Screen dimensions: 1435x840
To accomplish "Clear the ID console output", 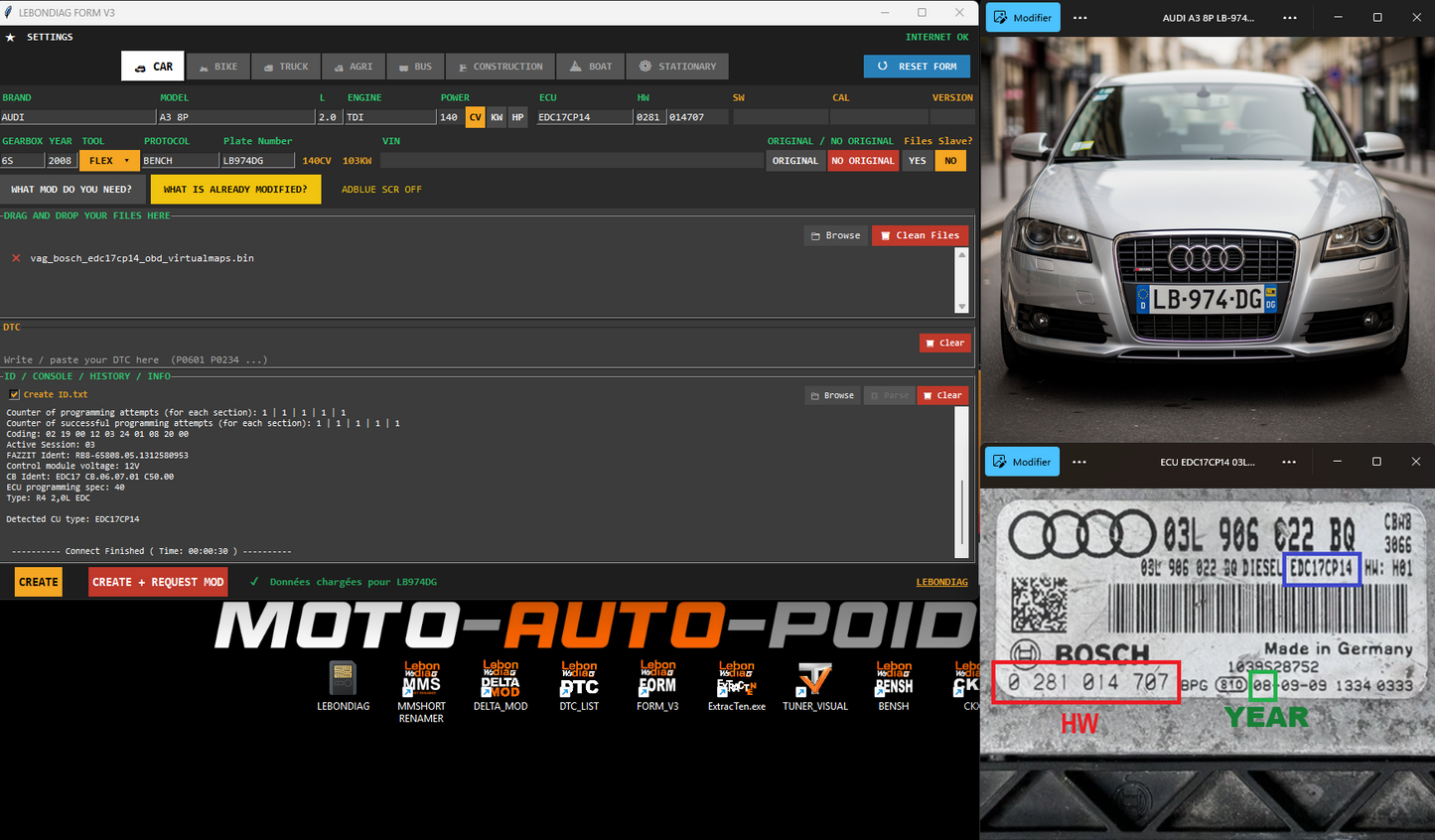I will pos(942,395).
